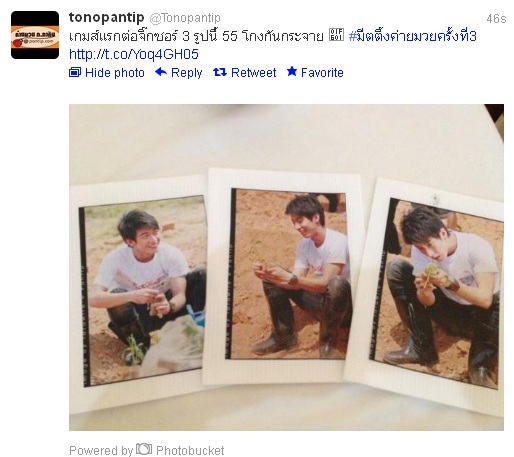Open the tonopantip display name

pos(106,17)
